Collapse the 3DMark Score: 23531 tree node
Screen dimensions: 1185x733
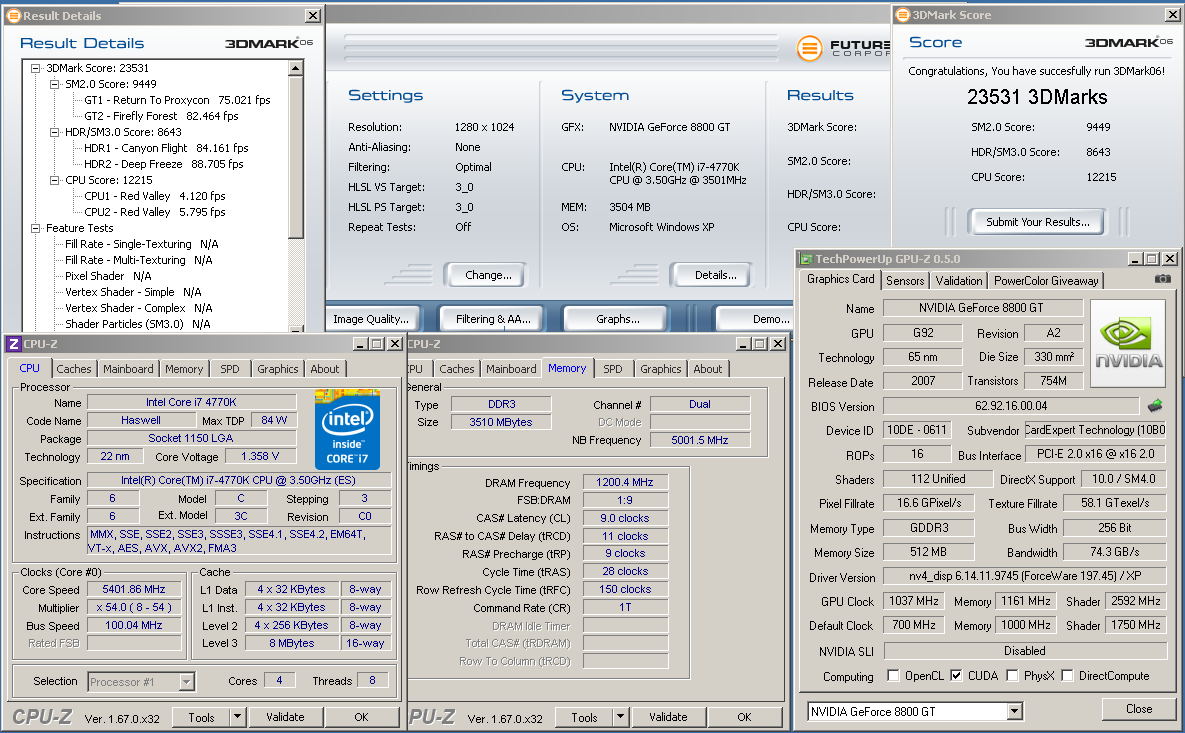coord(36,68)
